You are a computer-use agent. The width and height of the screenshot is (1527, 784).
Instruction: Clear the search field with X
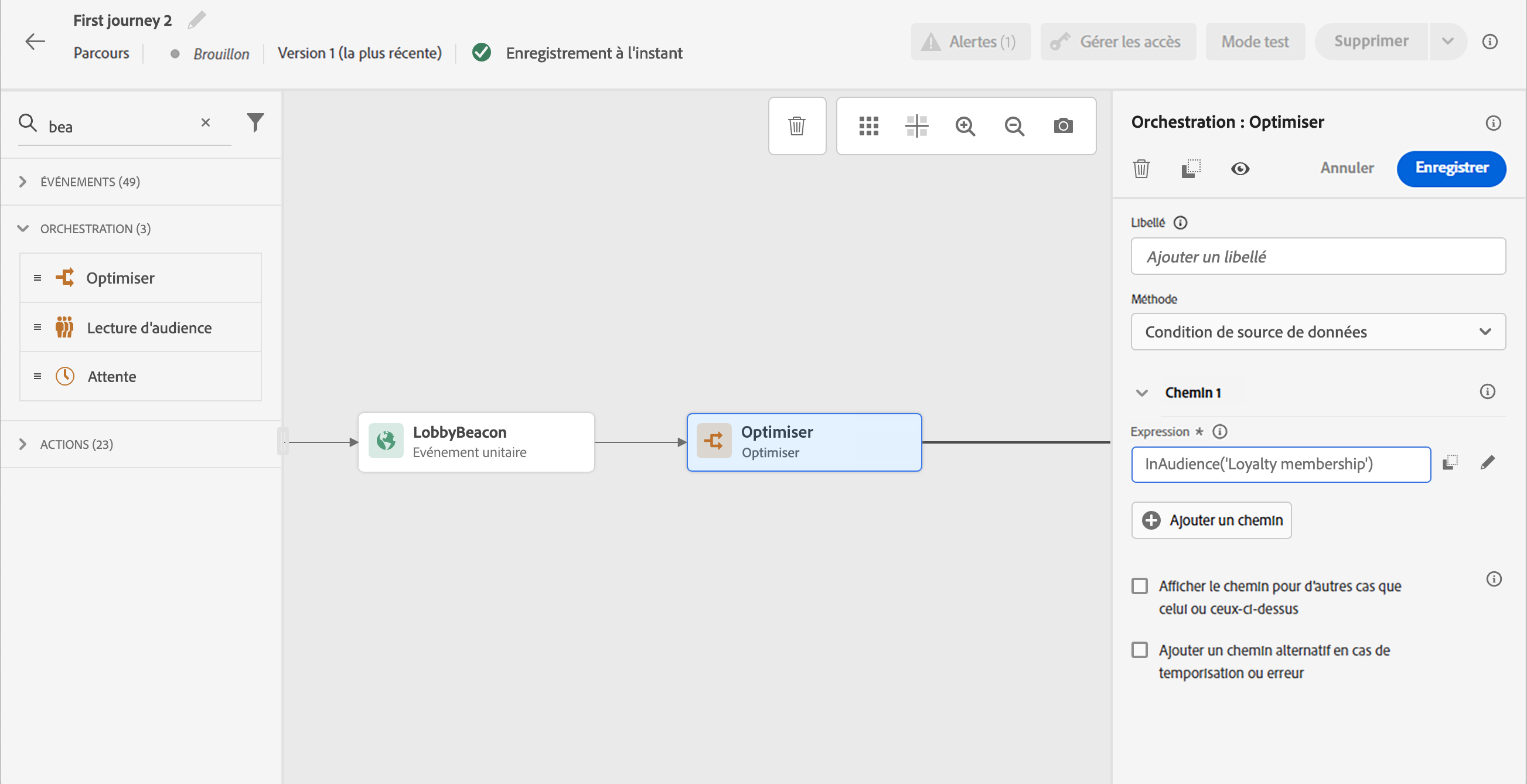coord(206,122)
